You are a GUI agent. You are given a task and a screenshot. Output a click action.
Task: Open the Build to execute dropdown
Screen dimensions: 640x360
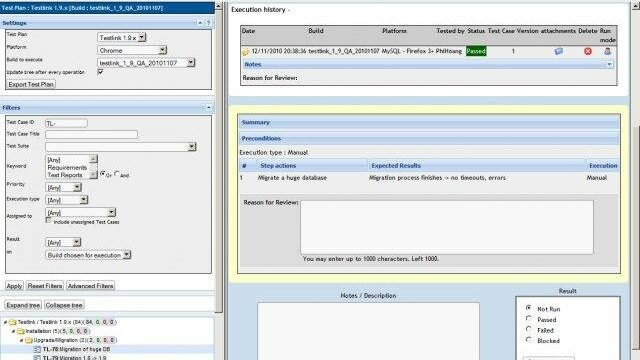click(x=146, y=63)
